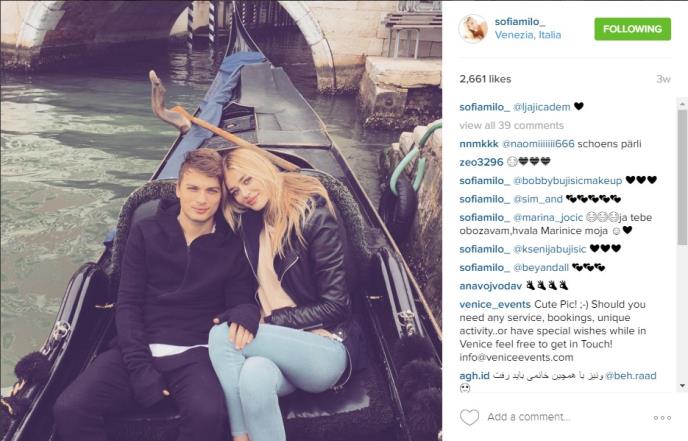Image resolution: width=688 pixels, height=441 pixels.
Task: Click the scrollbar down arrow in comments
Action: [x=682, y=386]
